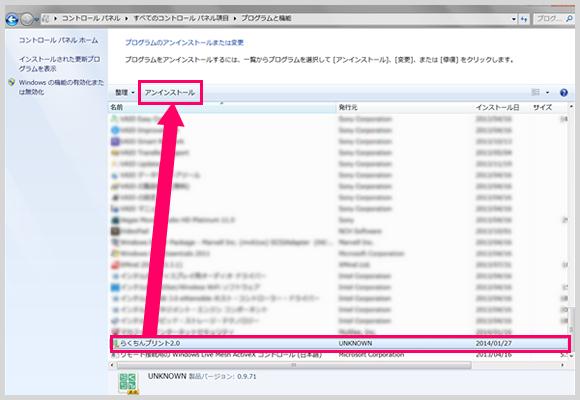Click the Forward navigation arrow button
Screen dimensions: 580x400
click(x=27, y=19)
